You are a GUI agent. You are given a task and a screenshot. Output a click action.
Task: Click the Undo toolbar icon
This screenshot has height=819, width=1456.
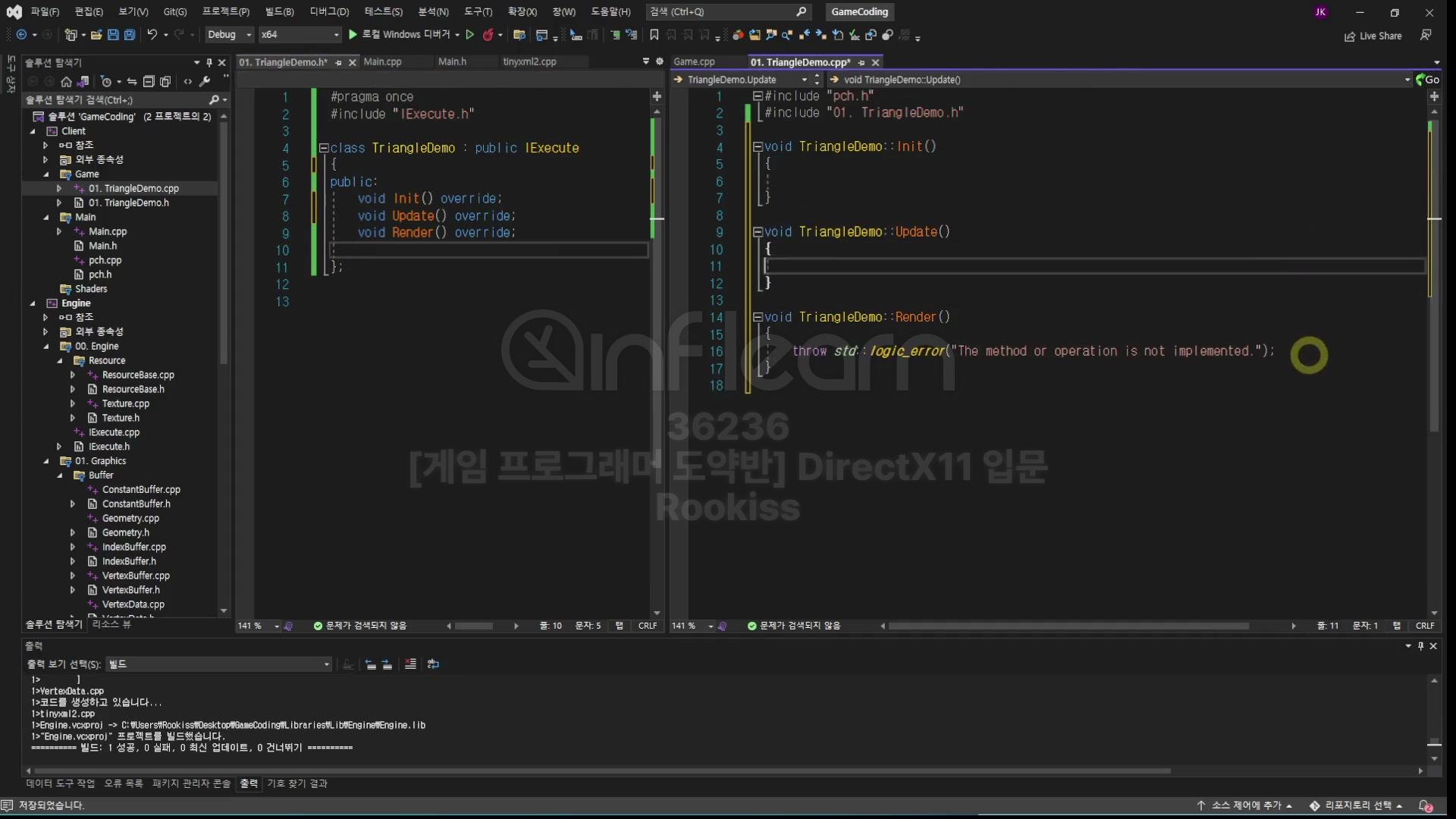(152, 35)
